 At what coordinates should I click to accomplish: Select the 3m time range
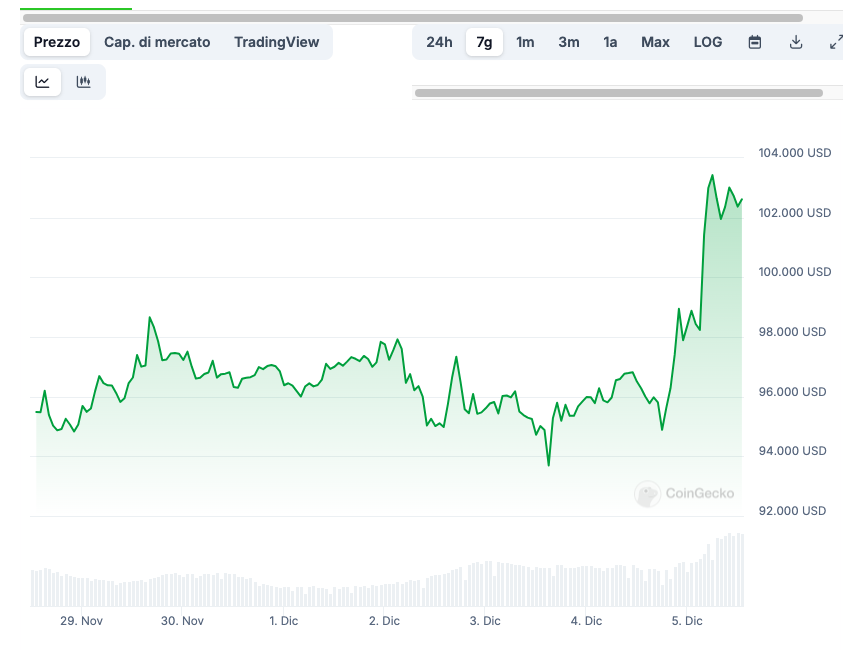tap(568, 42)
